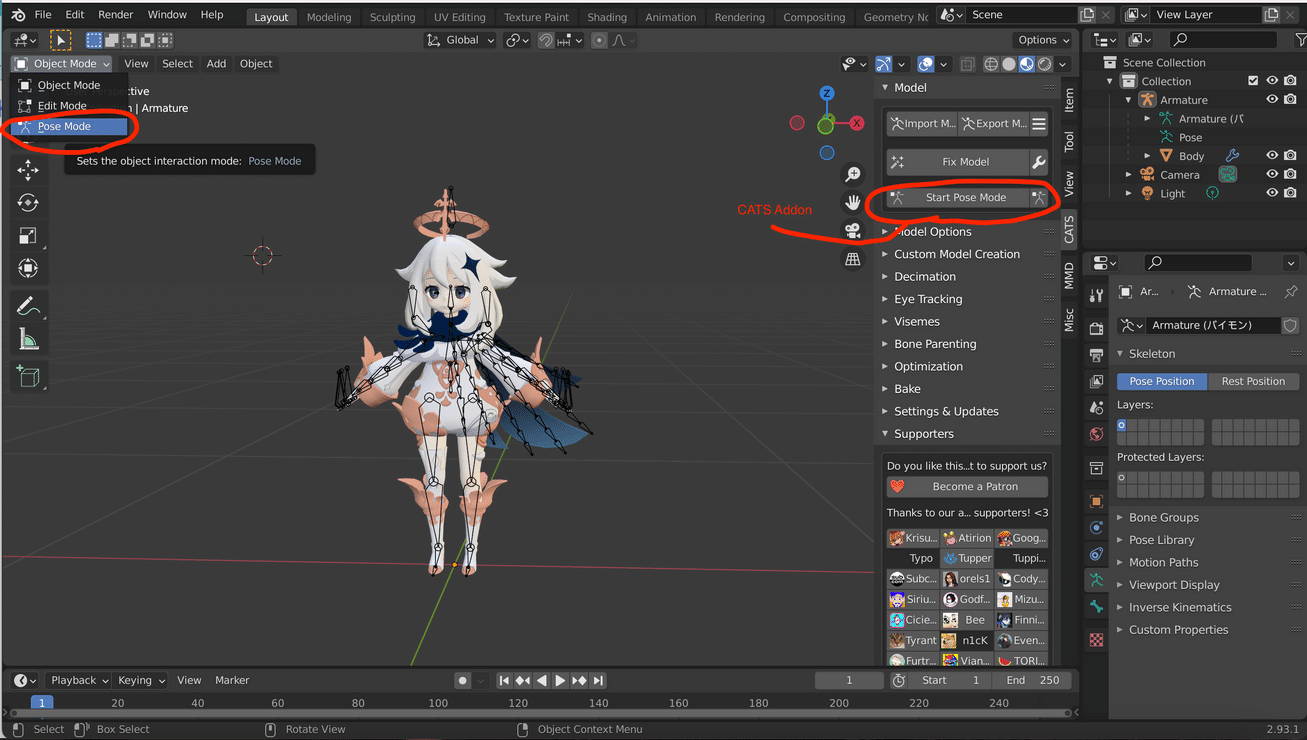1307x740 pixels.
Task: Activate the Measure tool
Action: point(27,337)
